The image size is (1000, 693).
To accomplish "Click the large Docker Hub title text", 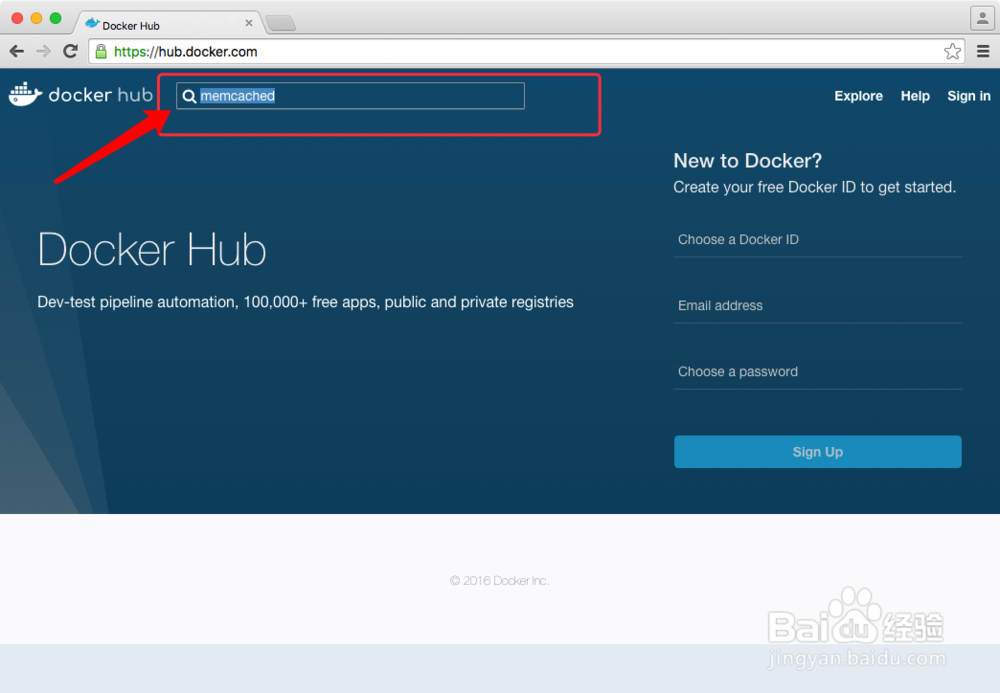I will [152, 249].
